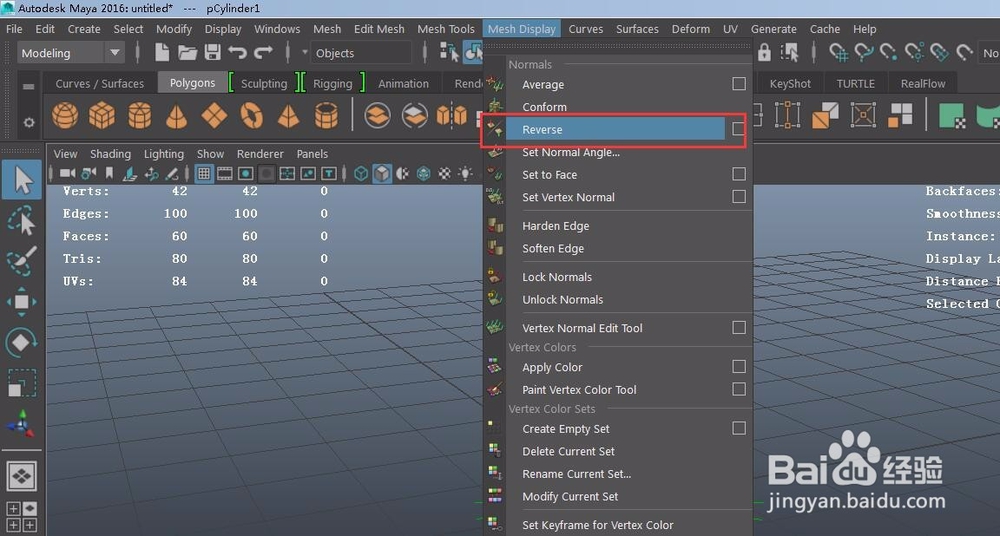Open the Shading panel menu
Image resolution: width=1000 pixels, height=536 pixels.
pyautogui.click(x=110, y=154)
